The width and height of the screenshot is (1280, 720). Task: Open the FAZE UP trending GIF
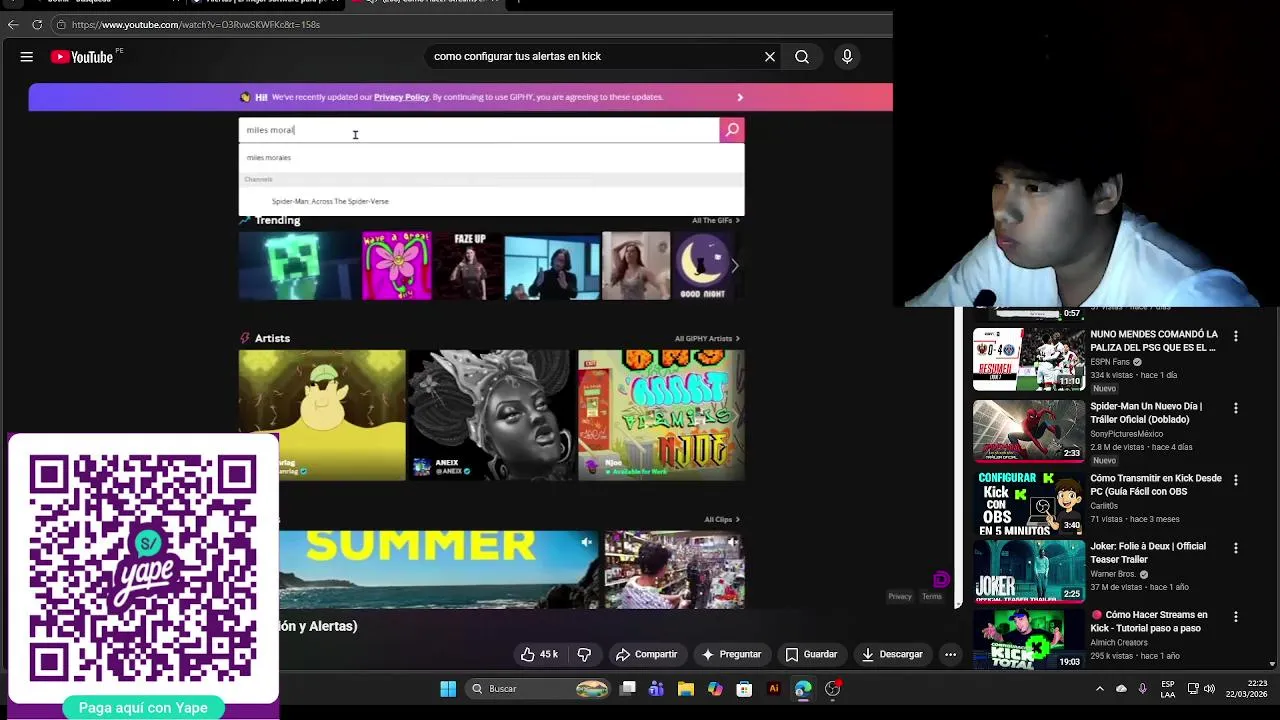(469, 266)
